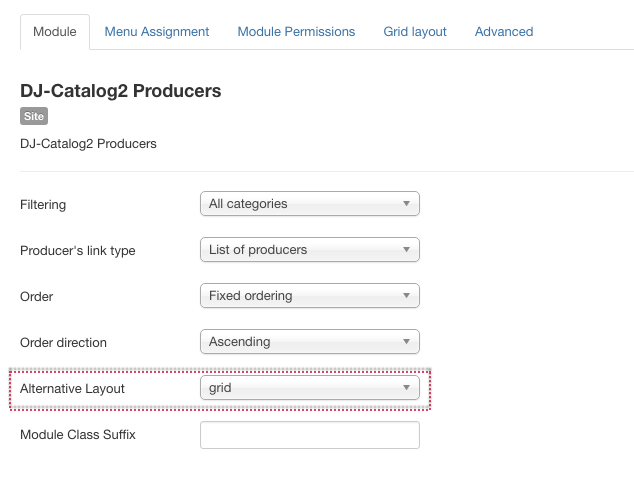Expand the Order direction dropdown showing Ascending

pyautogui.click(x=310, y=342)
